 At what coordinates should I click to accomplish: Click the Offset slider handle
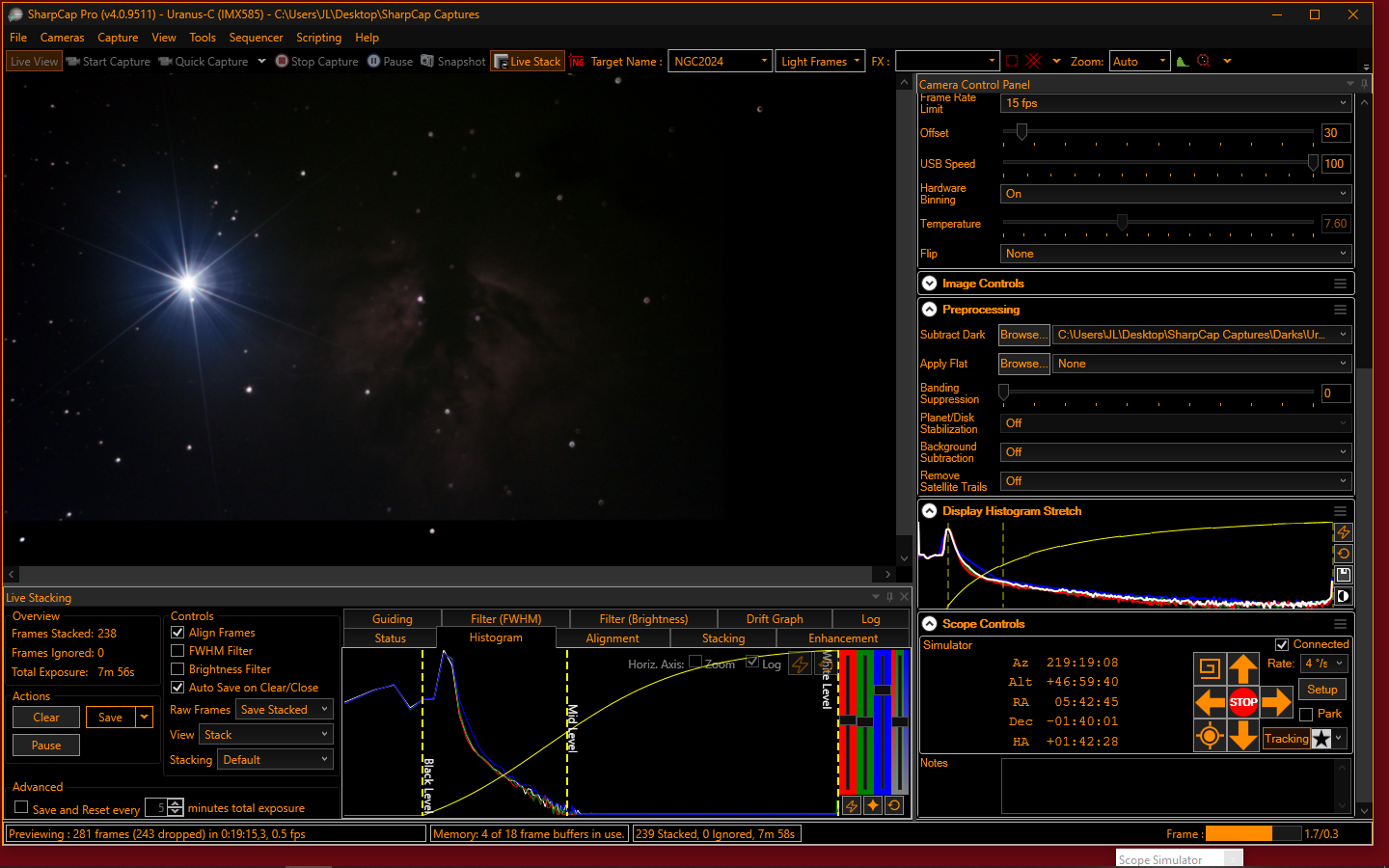click(1021, 132)
